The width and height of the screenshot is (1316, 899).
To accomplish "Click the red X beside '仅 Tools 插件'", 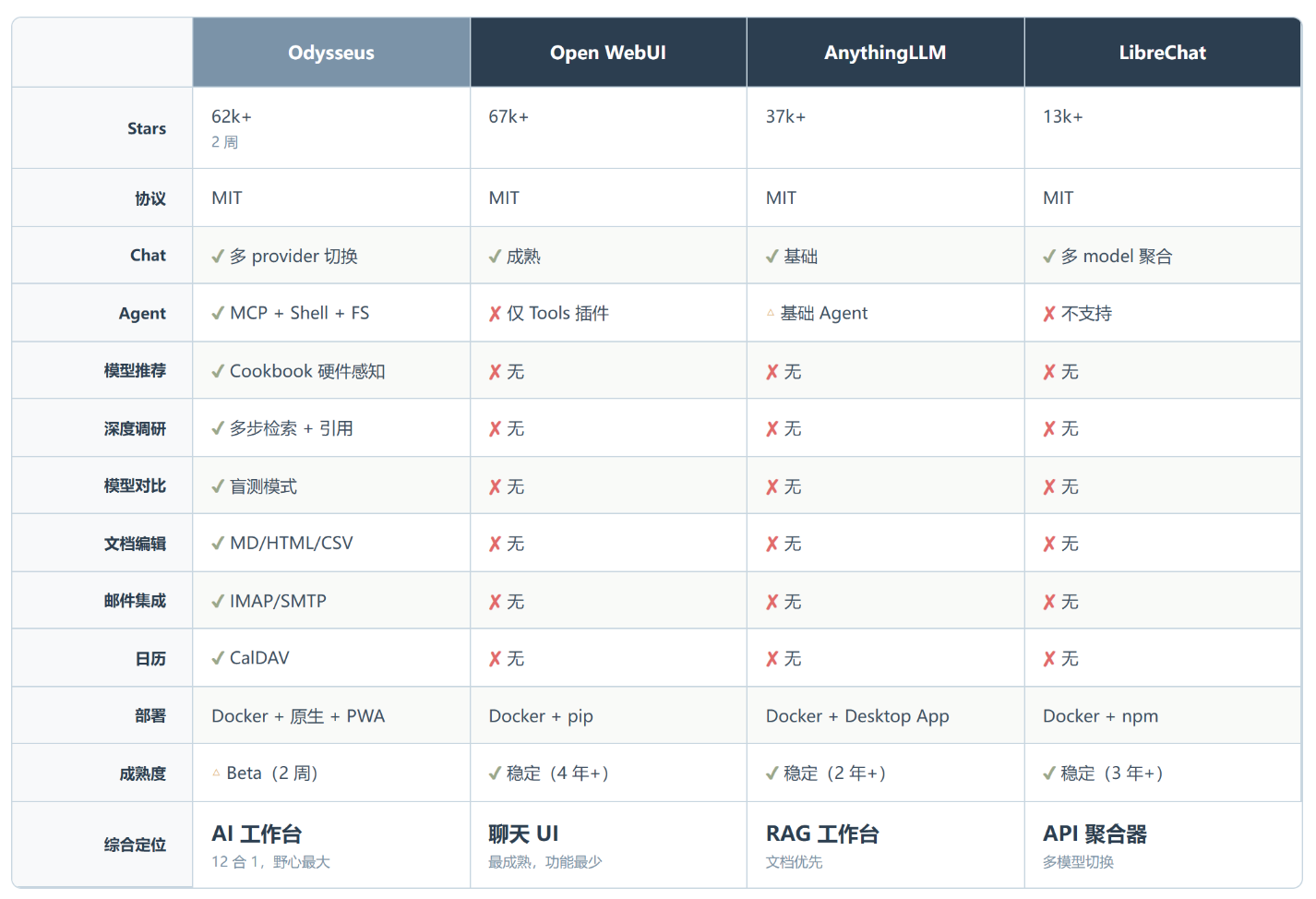I will pyautogui.click(x=495, y=314).
